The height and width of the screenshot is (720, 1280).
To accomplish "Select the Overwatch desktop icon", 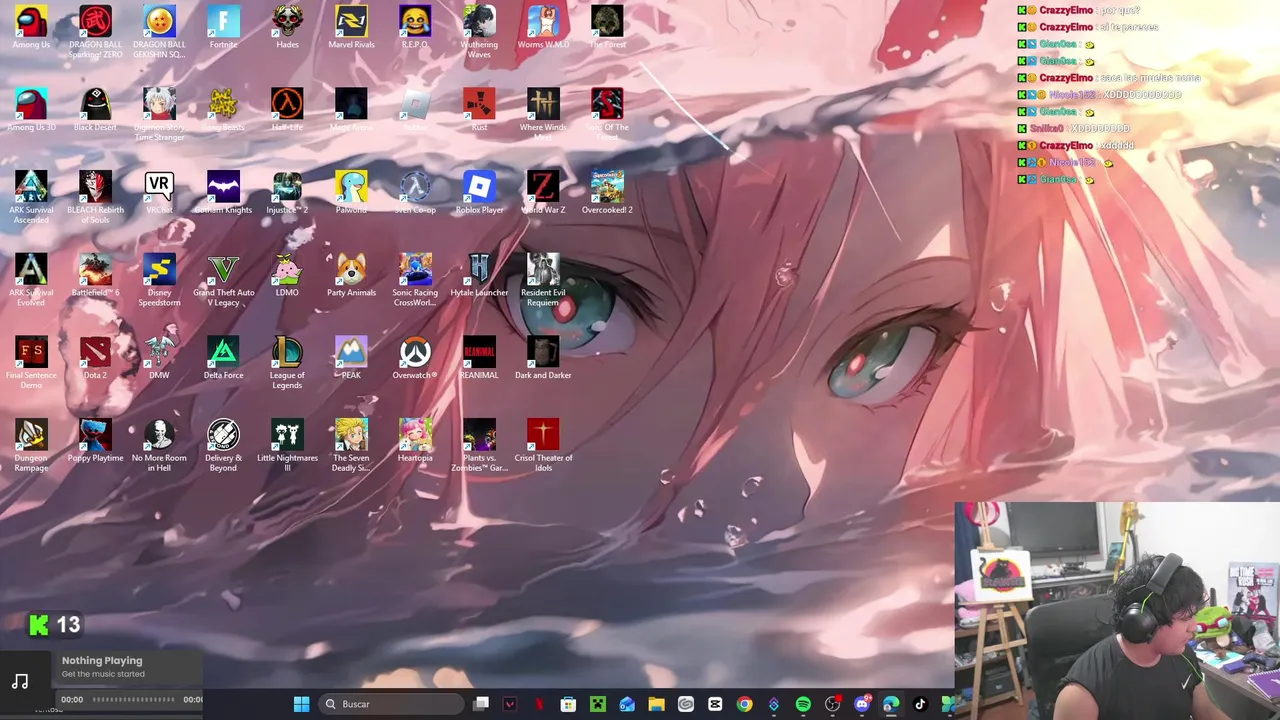I will click(x=415, y=360).
